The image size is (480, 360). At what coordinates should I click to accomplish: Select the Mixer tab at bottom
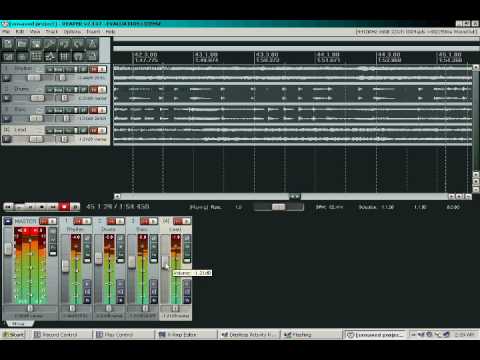19,323
